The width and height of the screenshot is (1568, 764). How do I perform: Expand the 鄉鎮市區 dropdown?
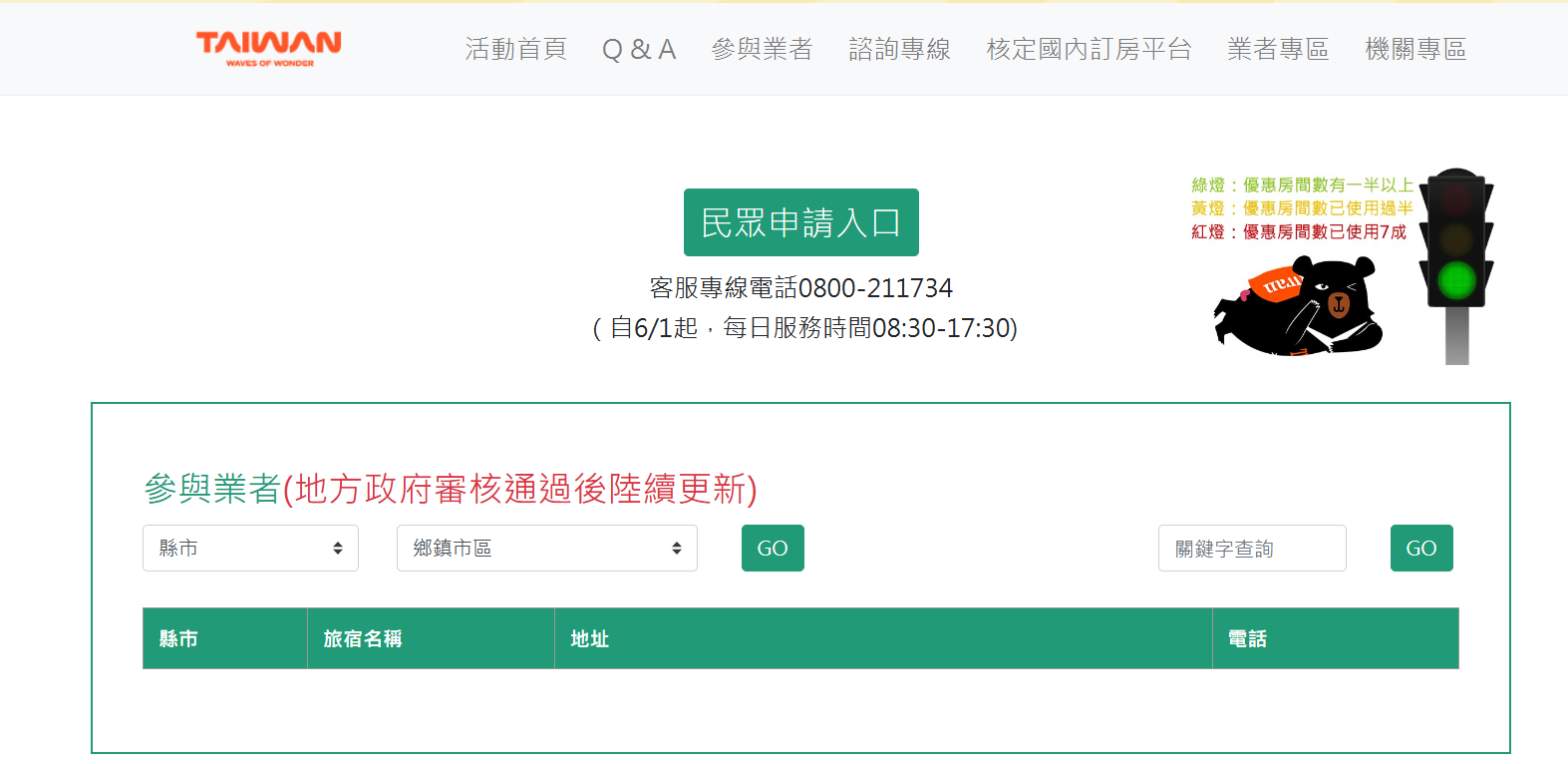[x=546, y=549]
